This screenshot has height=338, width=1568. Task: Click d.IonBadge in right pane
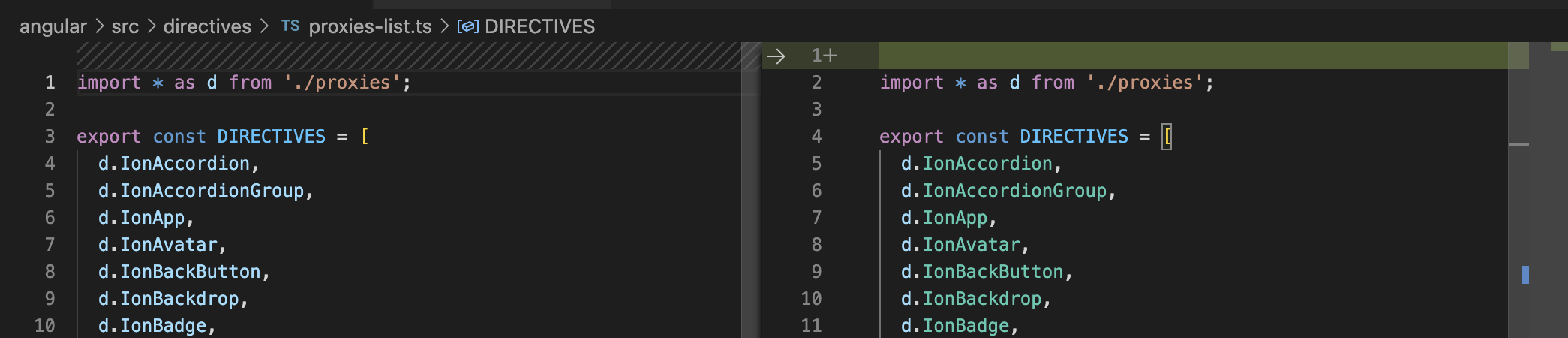[x=960, y=326]
